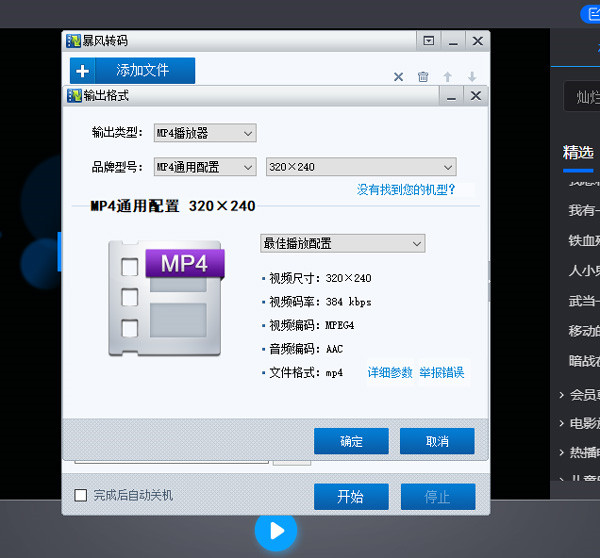
Task: Clear file list with trash icon
Action: [423, 77]
